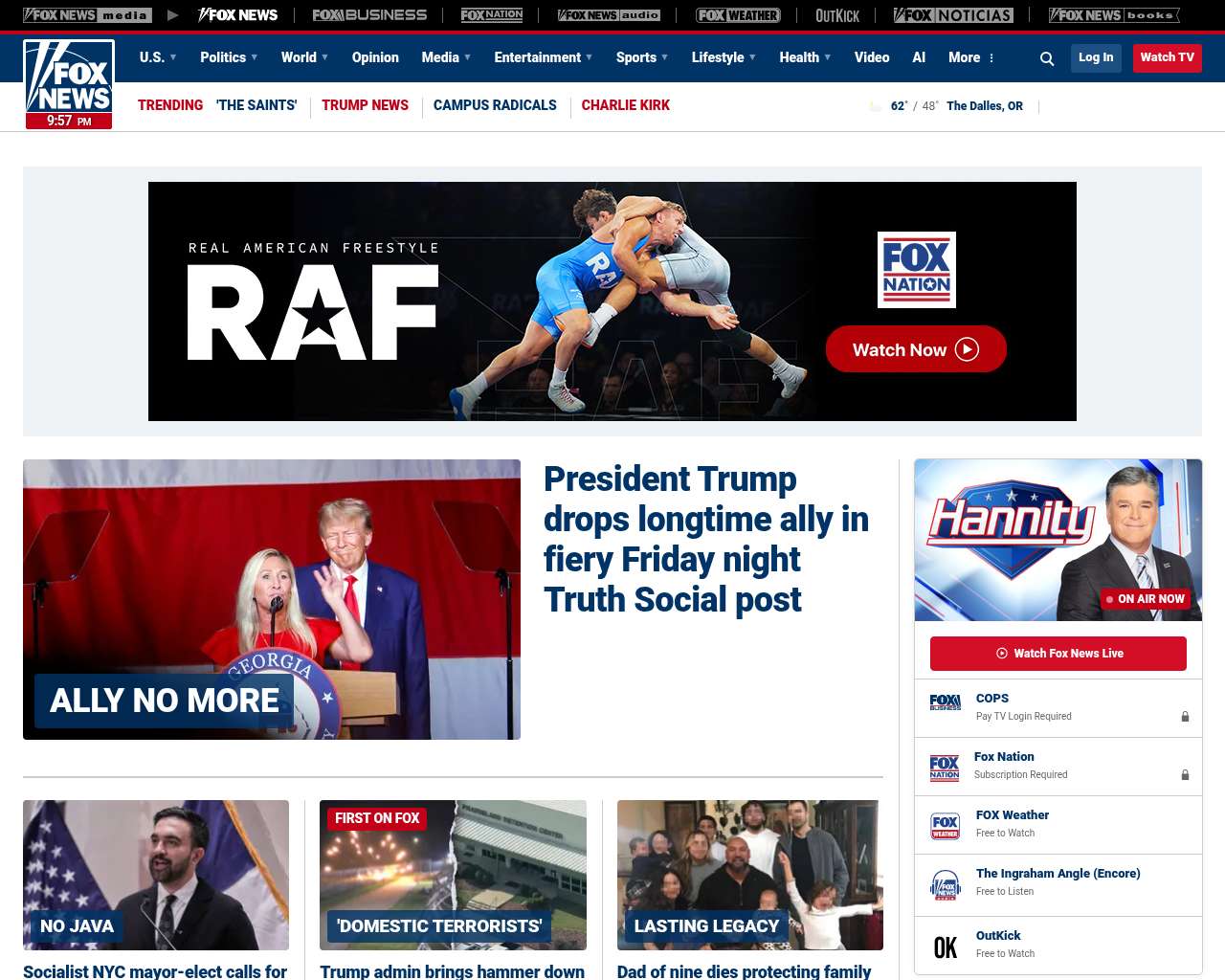Viewport: 1225px width, 980px height.
Task: Click the Log In button
Action: click(x=1096, y=57)
